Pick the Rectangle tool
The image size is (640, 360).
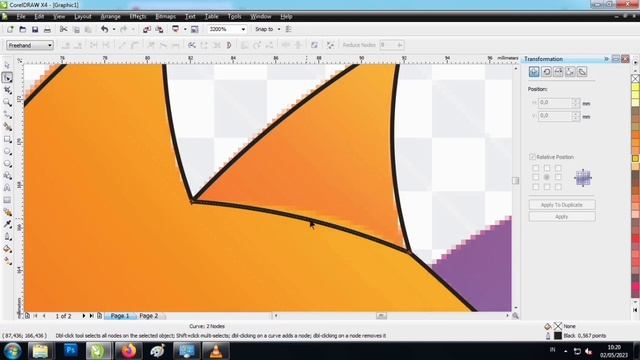click(7, 139)
